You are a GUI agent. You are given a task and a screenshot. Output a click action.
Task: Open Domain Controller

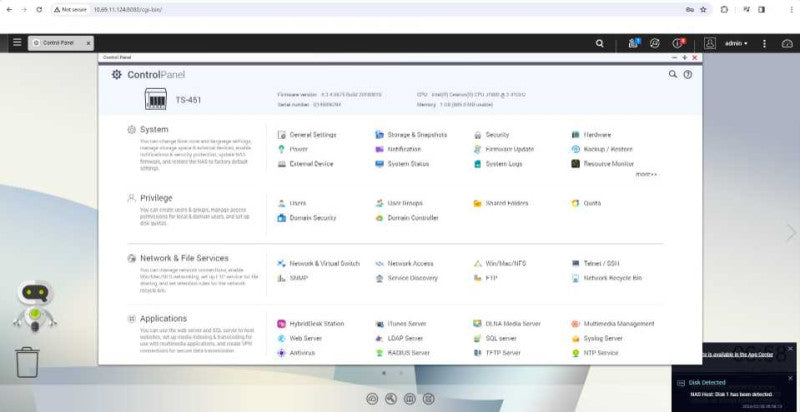pyautogui.click(x=407, y=218)
